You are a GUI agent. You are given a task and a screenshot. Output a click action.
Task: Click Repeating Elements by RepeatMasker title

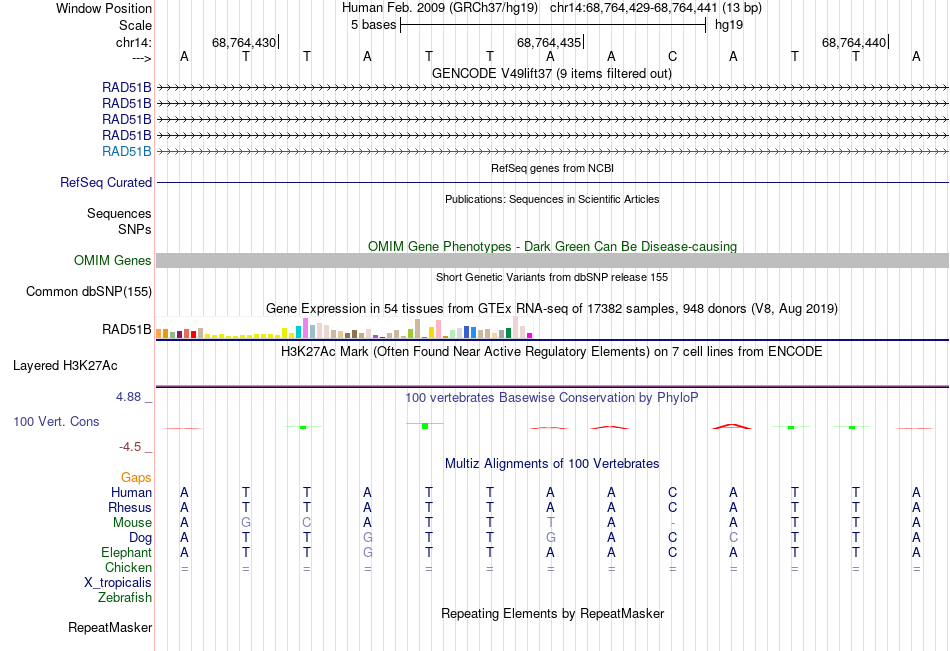point(552,613)
